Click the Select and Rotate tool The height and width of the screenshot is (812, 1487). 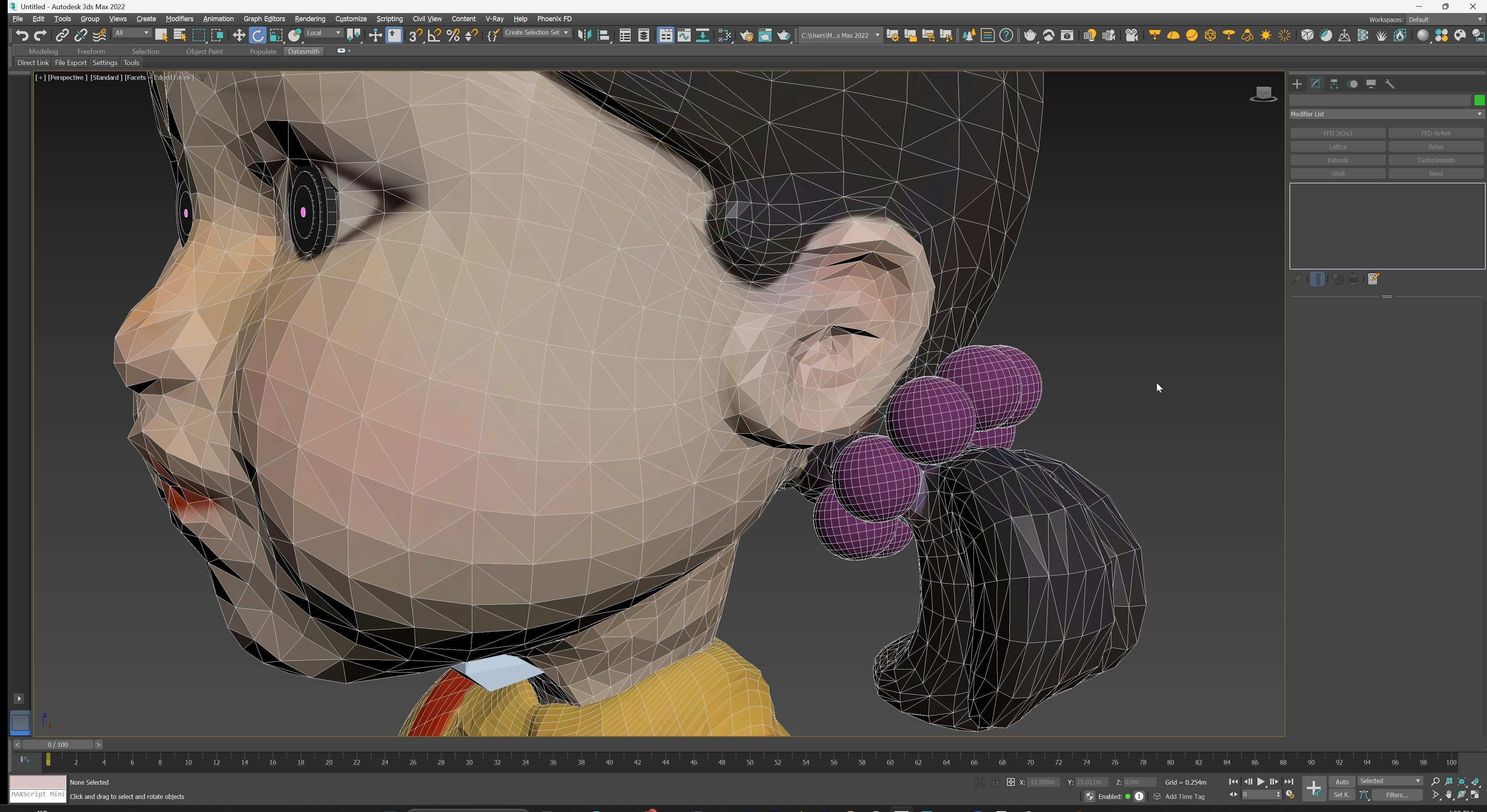tap(257, 36)
